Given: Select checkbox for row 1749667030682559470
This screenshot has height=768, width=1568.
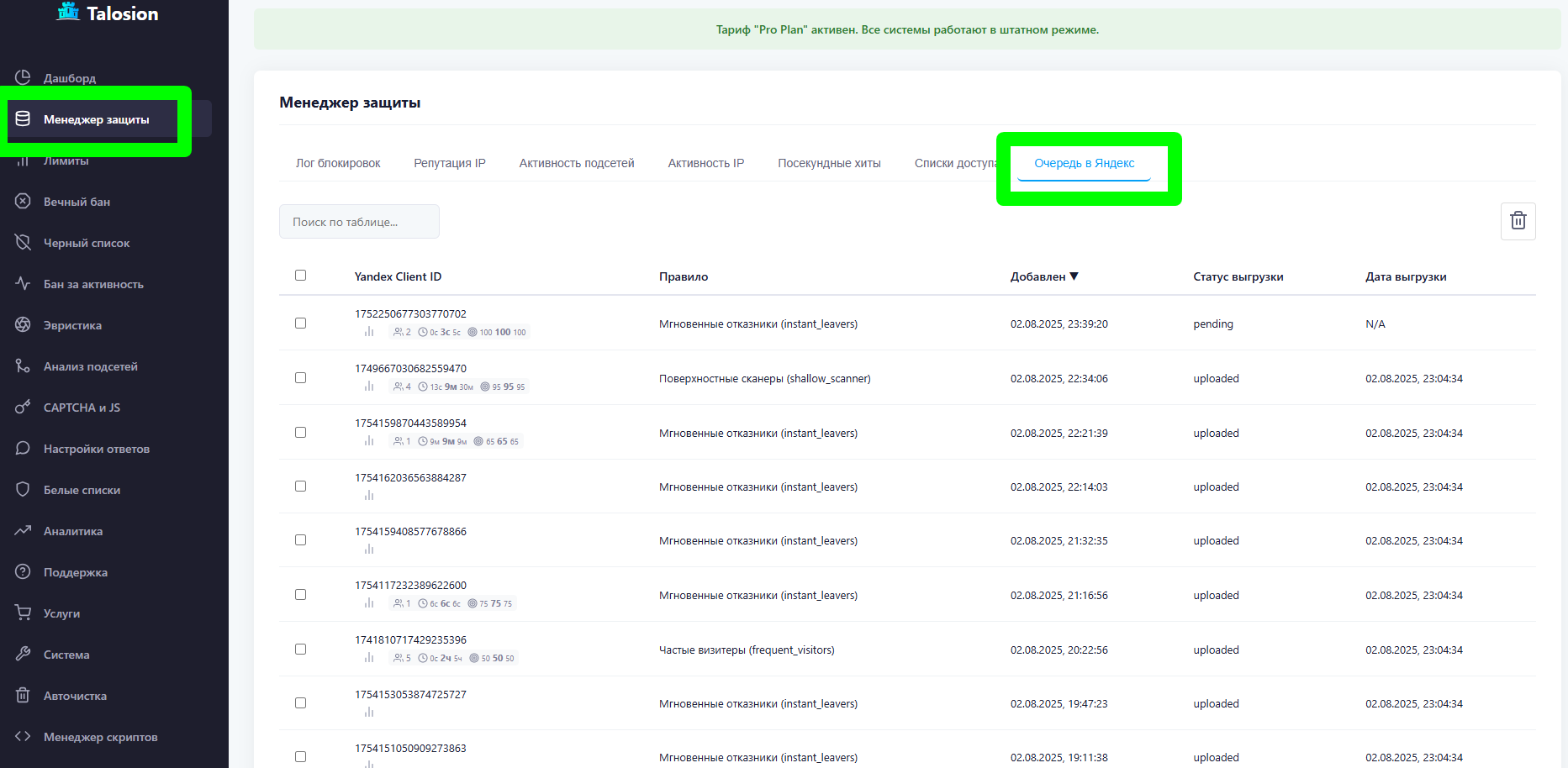Looking at the screenshot, I should pyautogui.click(x=300, y=378).
